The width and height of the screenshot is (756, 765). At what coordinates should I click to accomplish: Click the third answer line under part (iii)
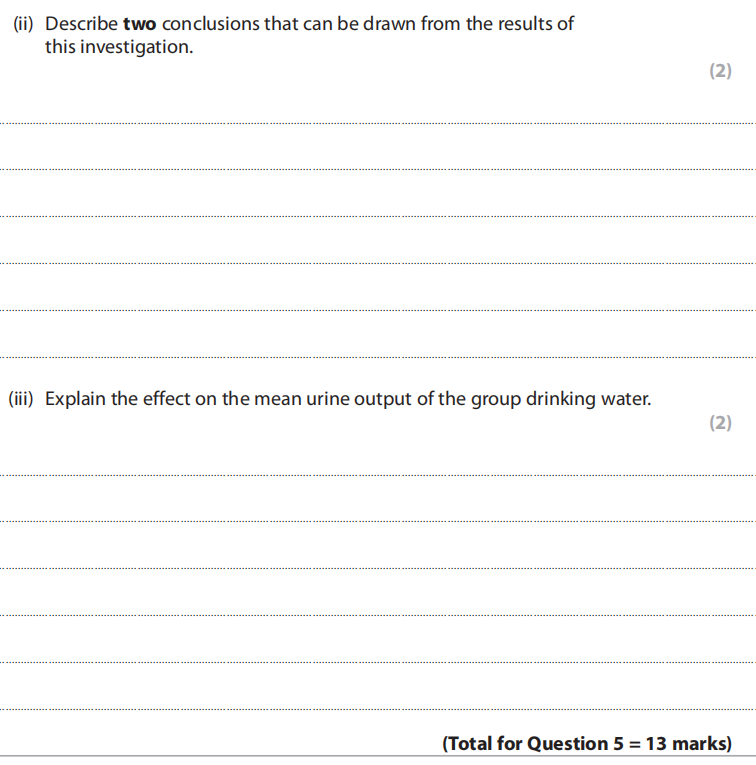[378, 568]
